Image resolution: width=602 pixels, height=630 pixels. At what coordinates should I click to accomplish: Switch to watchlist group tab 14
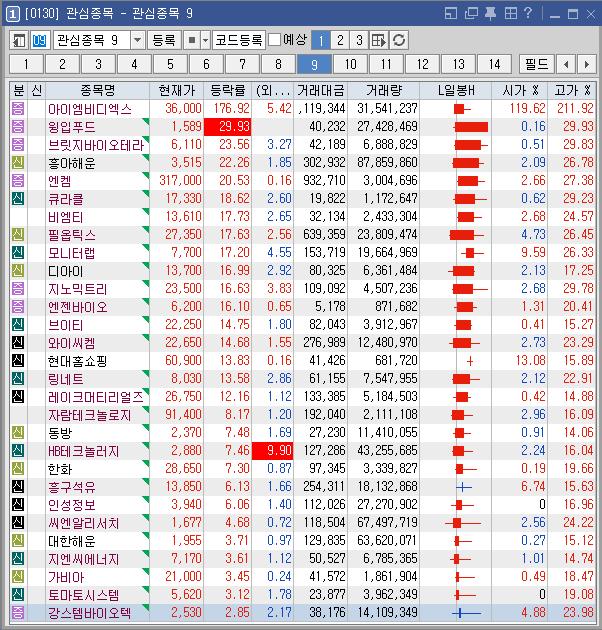click(x=494, y=64)
